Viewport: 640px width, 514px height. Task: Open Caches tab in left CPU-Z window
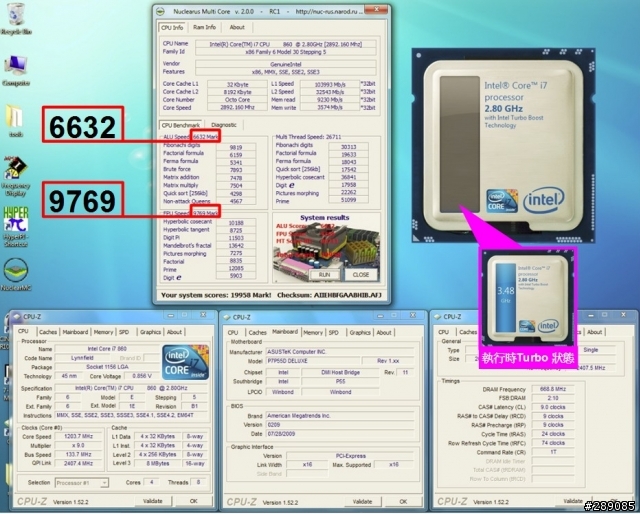(48, 332)
